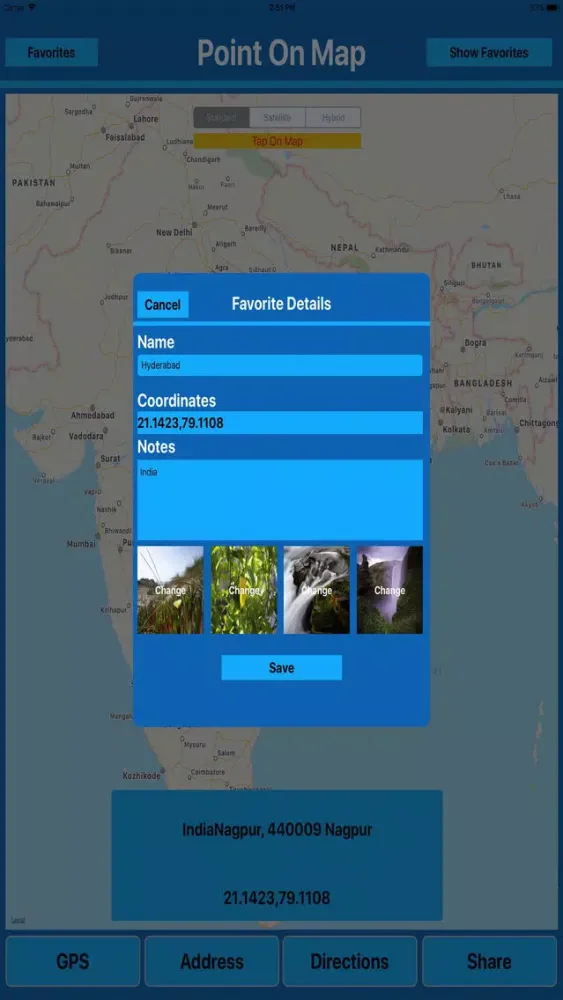The image size is (563, 1000).
Task: Switch map to Standard view
Action: point(221,117)
